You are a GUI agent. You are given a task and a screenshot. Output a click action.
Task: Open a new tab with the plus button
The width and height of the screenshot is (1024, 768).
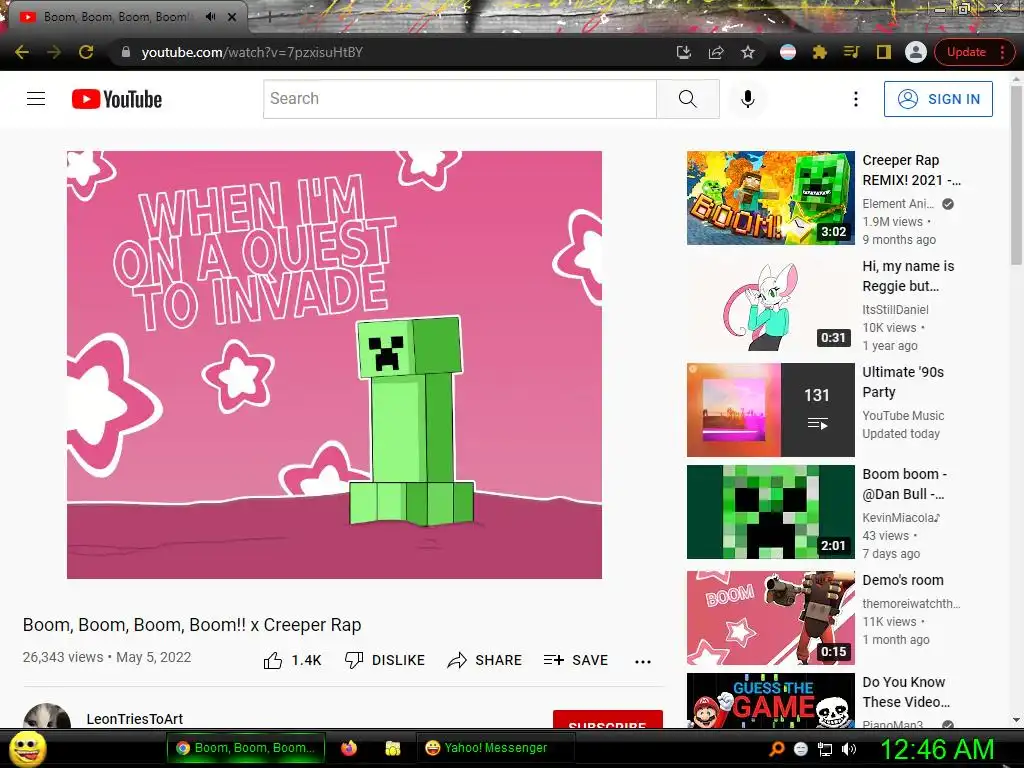[269, 18]
